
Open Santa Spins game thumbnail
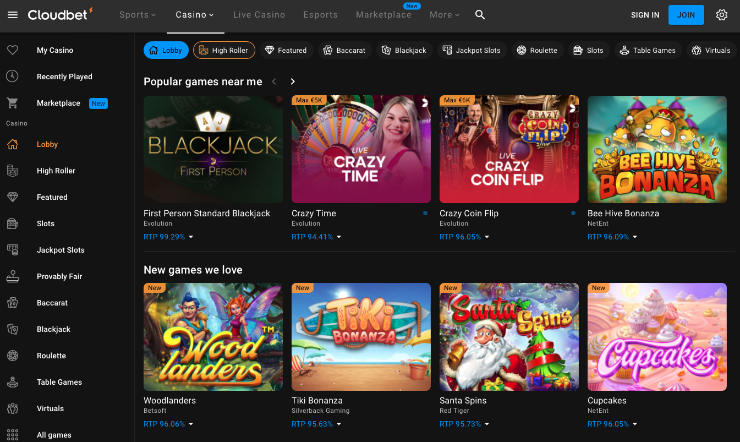pyautogui.click(x=509, y=337)
